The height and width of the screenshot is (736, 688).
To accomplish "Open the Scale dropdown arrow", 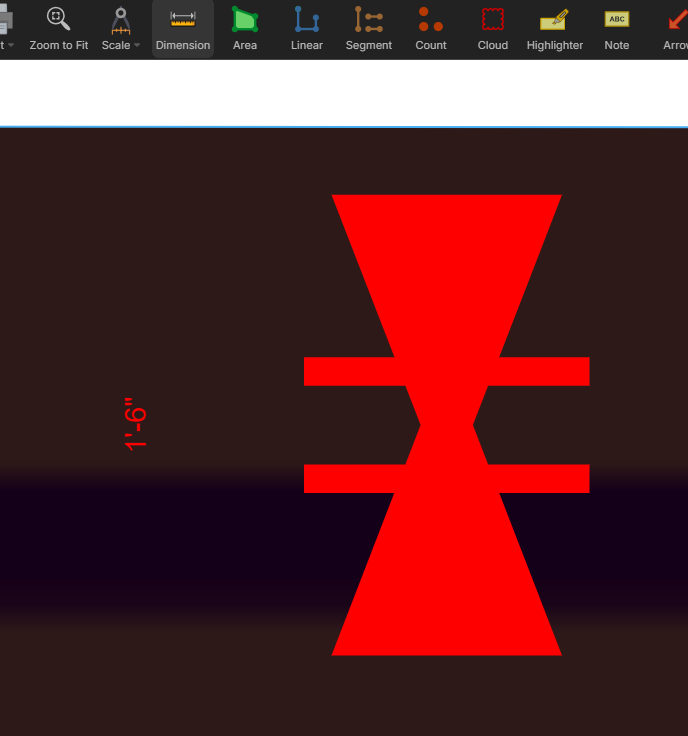I will [x=137, y=46].
